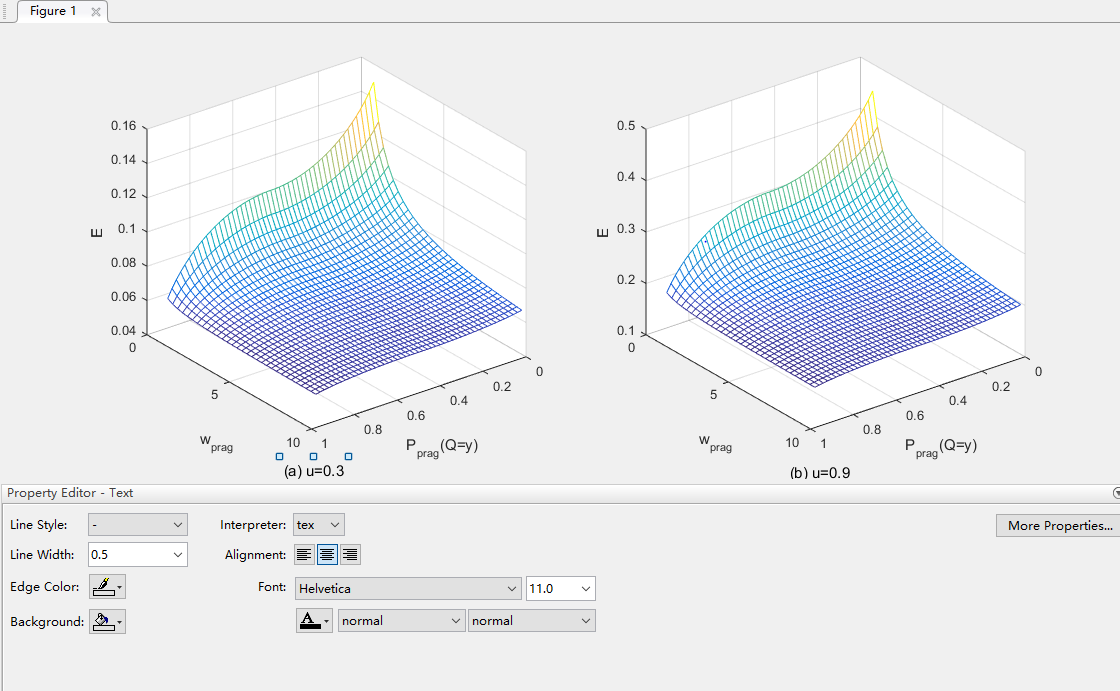Image resolution: width=1120 pixels, height=691 pixels.
Task: Open the second normal font style dropdown
Action: (531, 620)
